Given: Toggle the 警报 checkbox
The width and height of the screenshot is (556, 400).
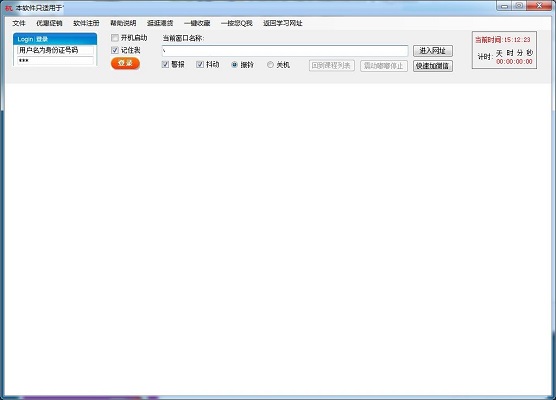Looking at the screenshot, I should pos(165,65).
